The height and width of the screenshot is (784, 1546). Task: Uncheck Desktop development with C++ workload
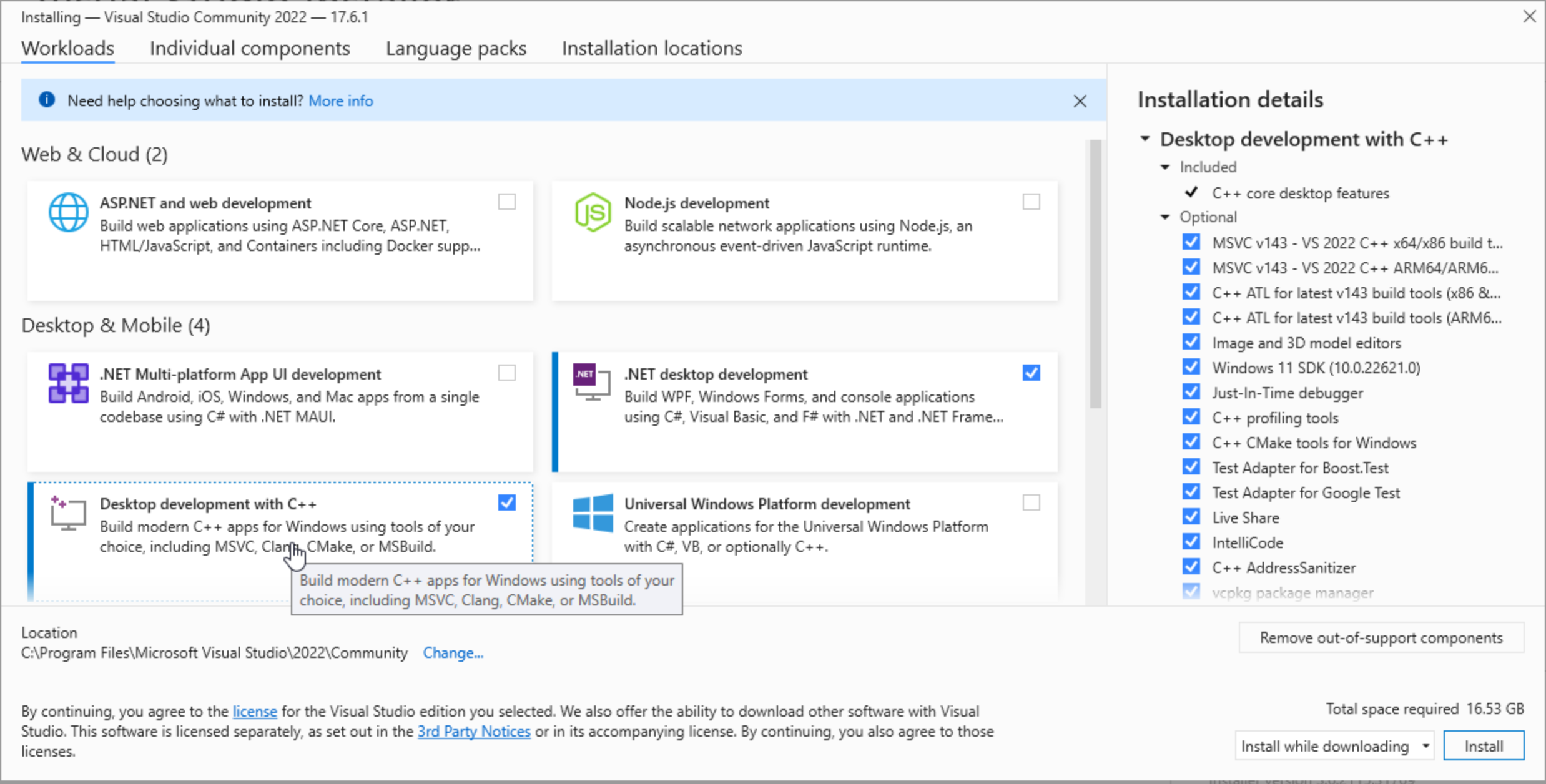pyautogui.click(x=507, y=503)
